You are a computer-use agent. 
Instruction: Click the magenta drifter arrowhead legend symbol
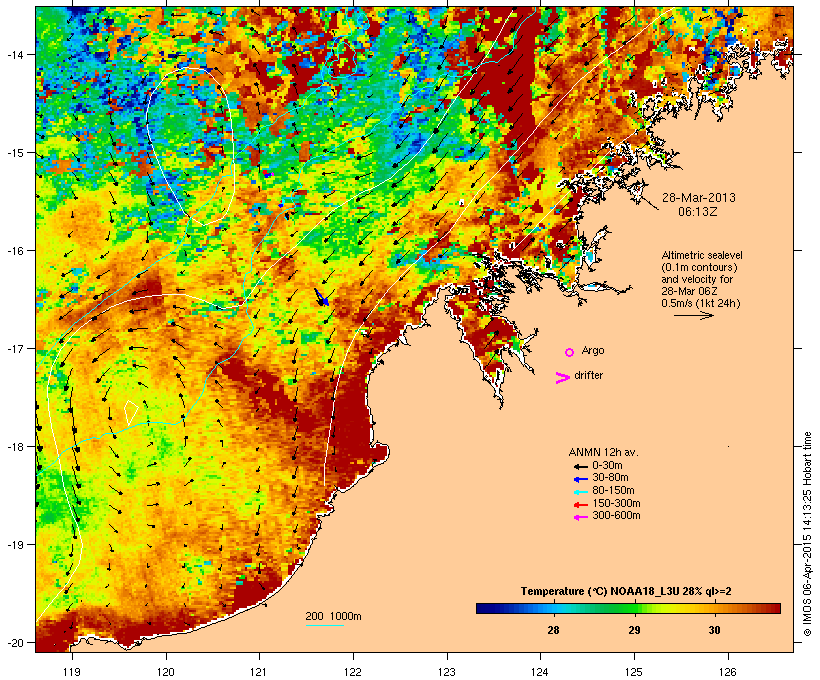pyautogui.click(x=563, y=378)
